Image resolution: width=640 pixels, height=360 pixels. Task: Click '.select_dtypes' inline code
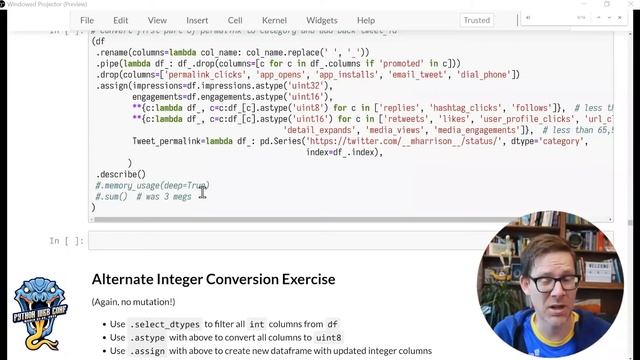[165, 324]
